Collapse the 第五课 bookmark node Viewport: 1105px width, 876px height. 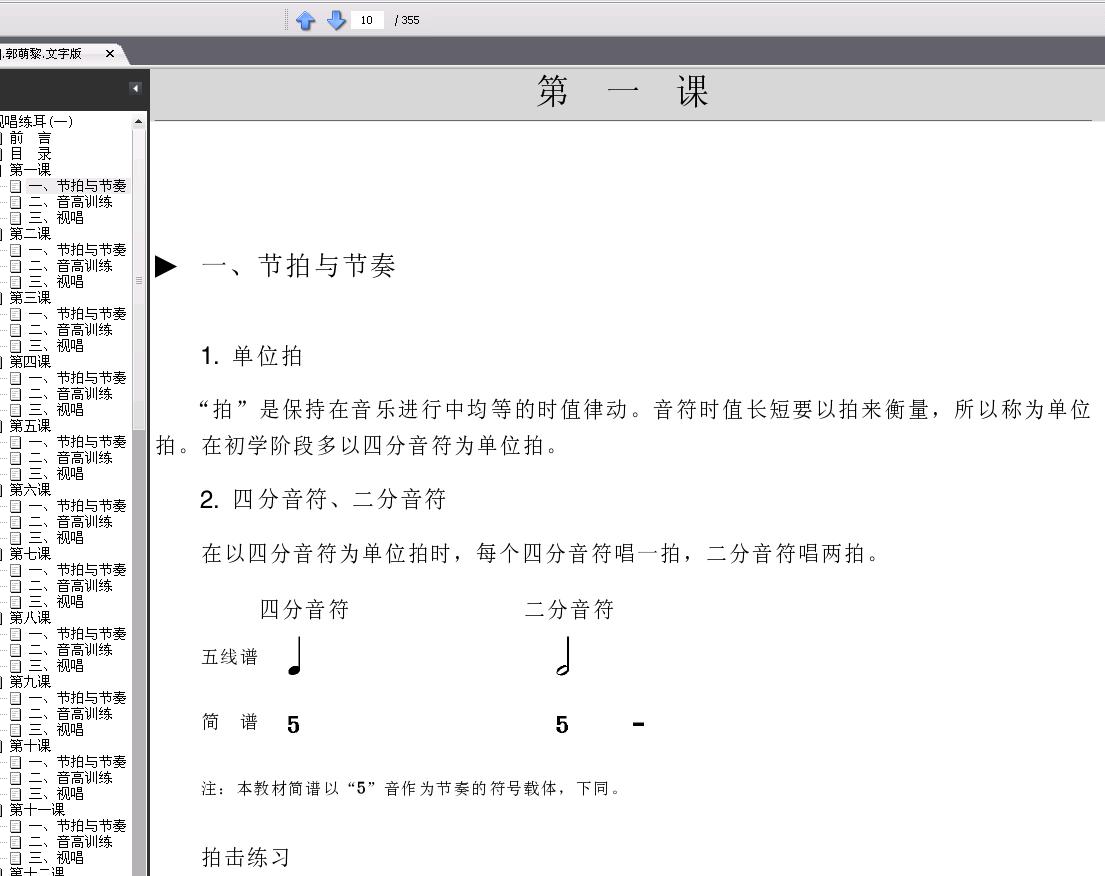(1, 426)
